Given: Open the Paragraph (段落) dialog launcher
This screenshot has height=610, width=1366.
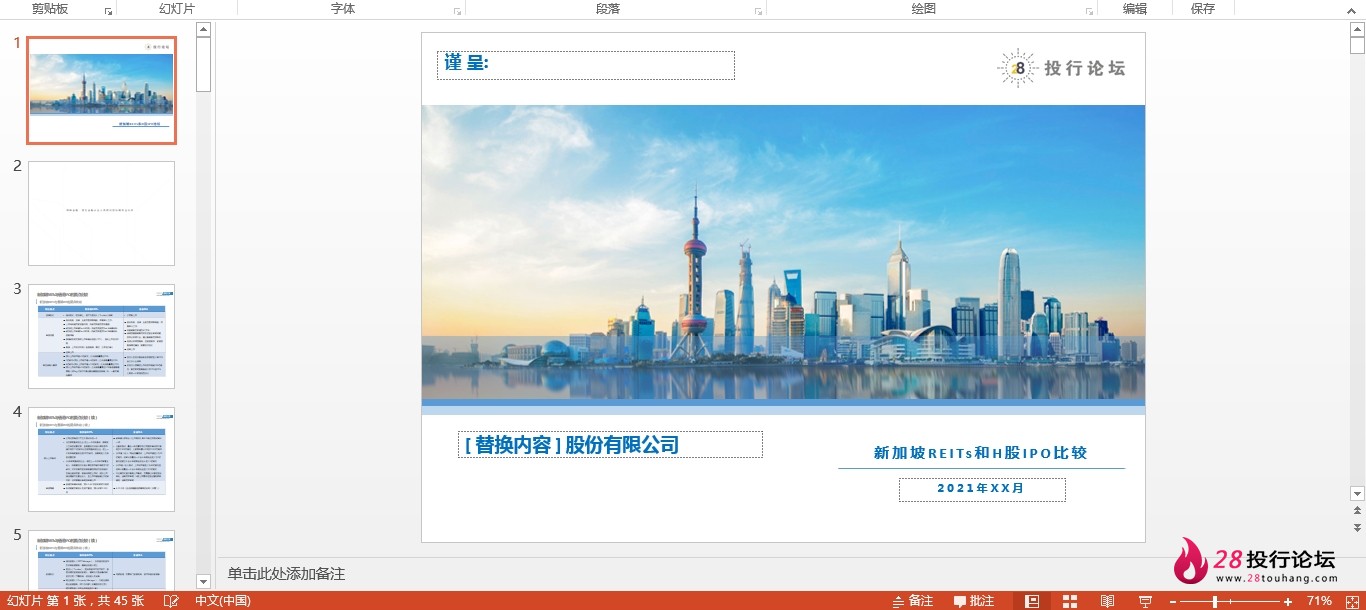Looking at the screenshot, I should [x=758, y=11].
